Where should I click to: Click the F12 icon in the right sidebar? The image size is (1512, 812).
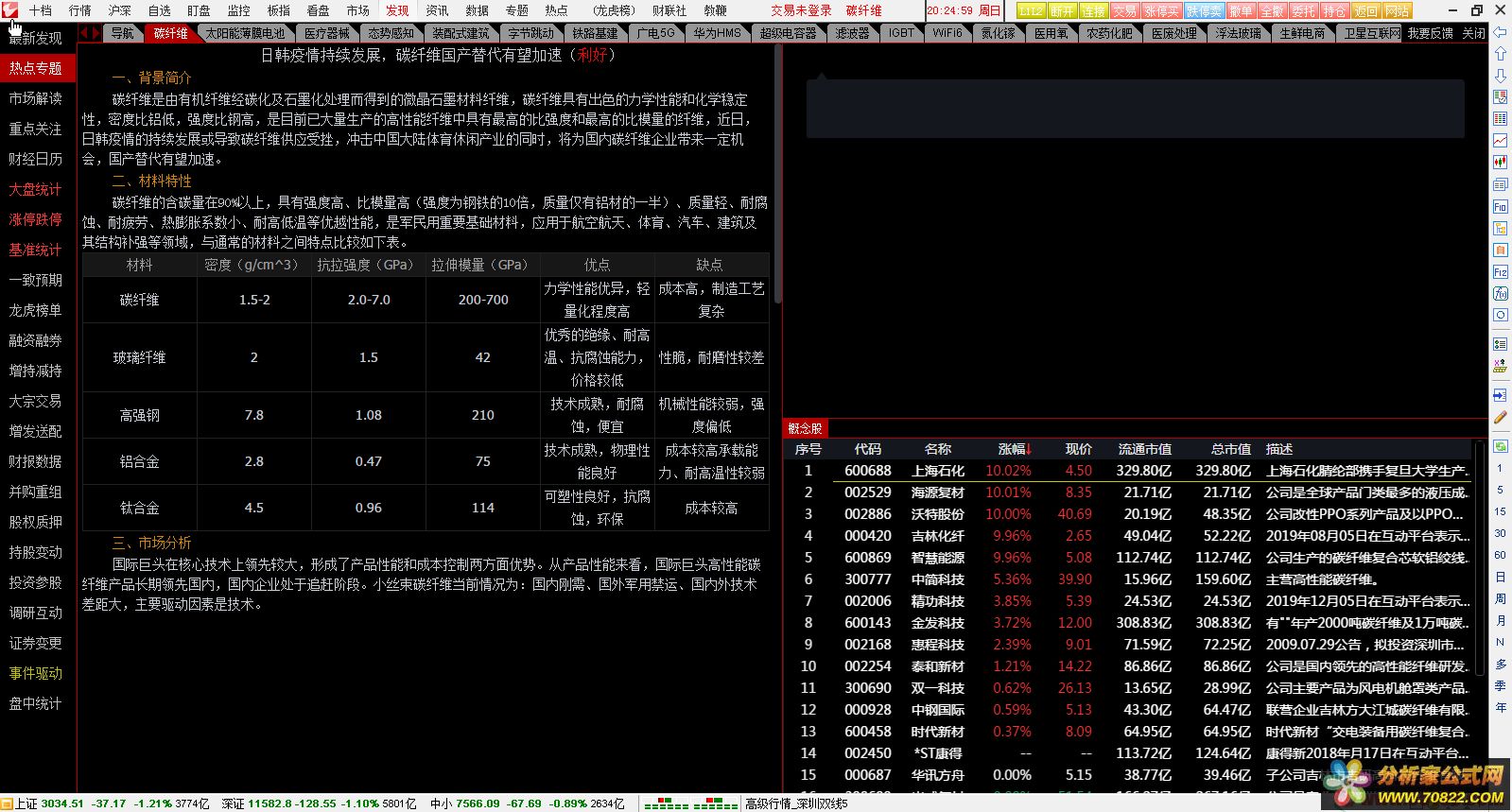pos(1500,270)
